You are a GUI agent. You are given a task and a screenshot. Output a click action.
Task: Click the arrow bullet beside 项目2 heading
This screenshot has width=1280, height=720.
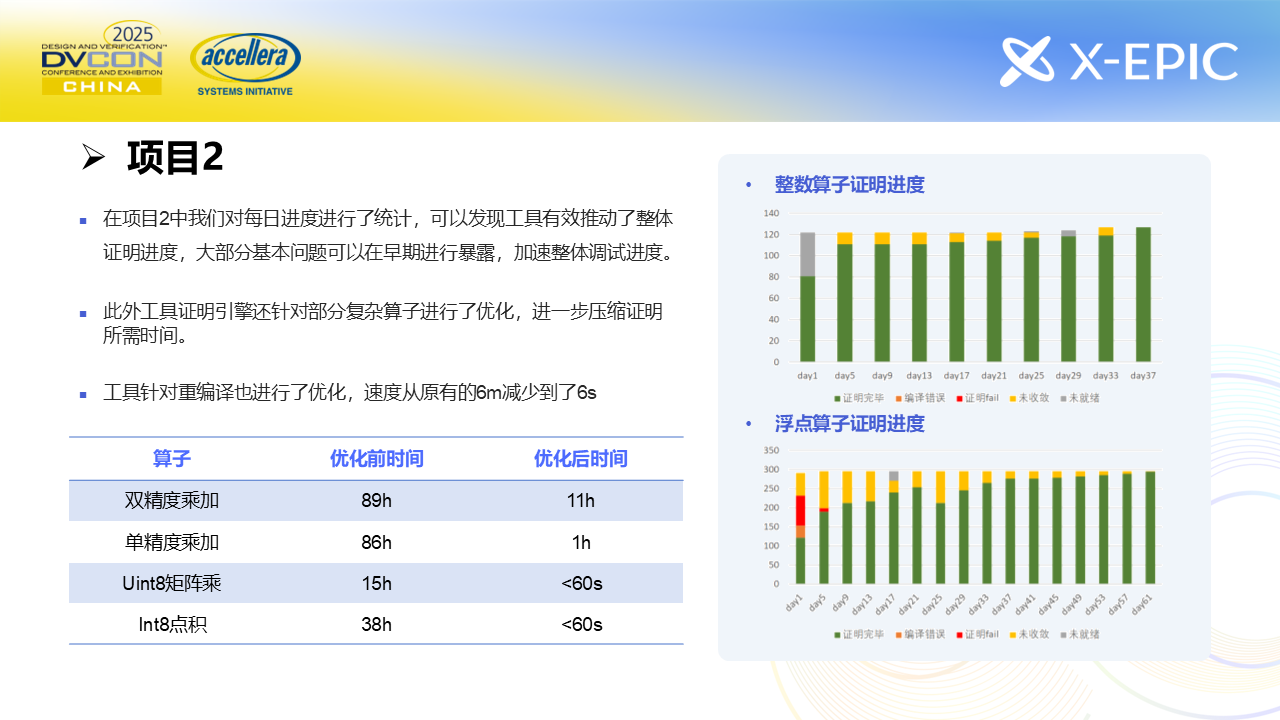(x=94, y=157)
